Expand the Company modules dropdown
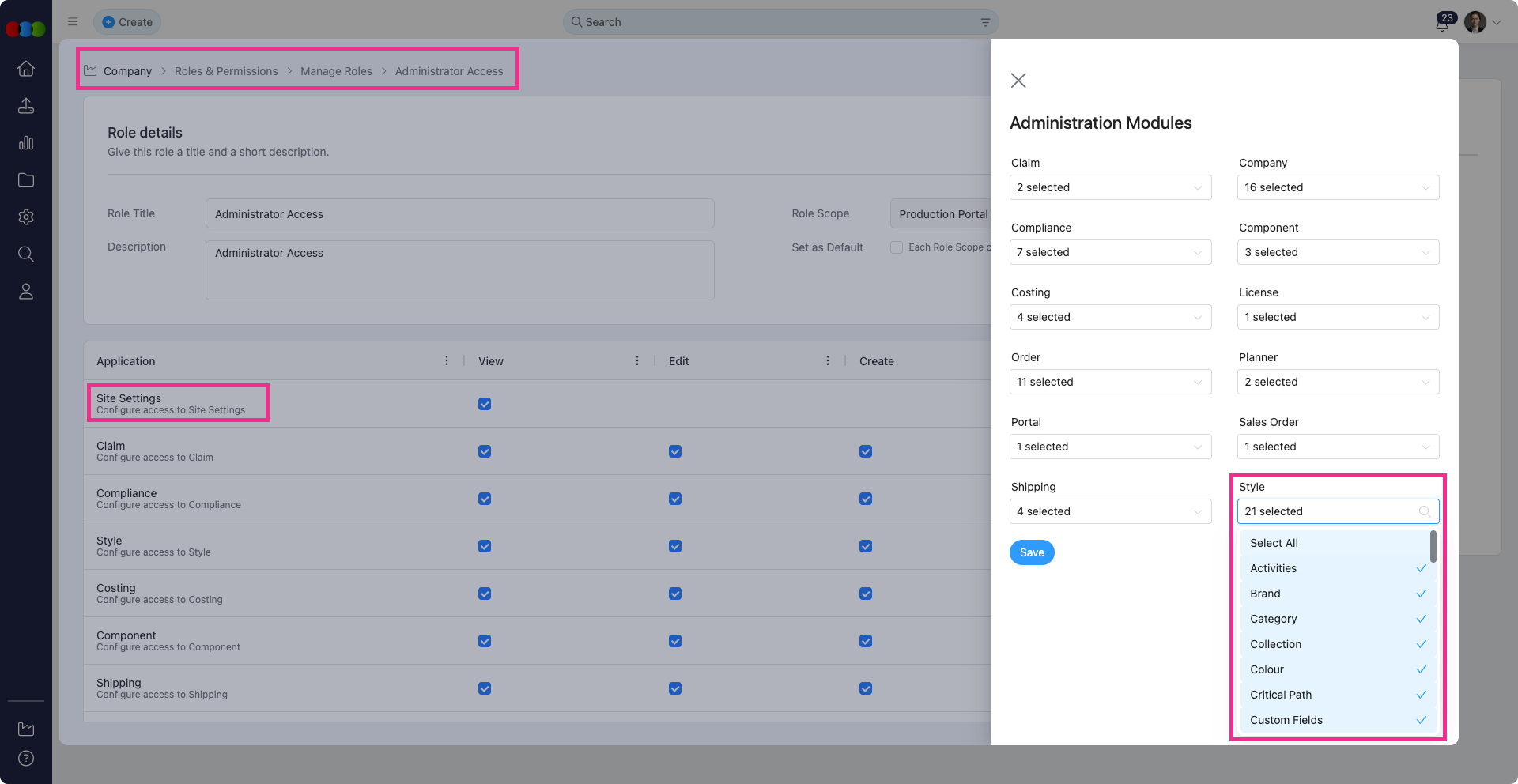1518x784 pixels. point(1338,187)
